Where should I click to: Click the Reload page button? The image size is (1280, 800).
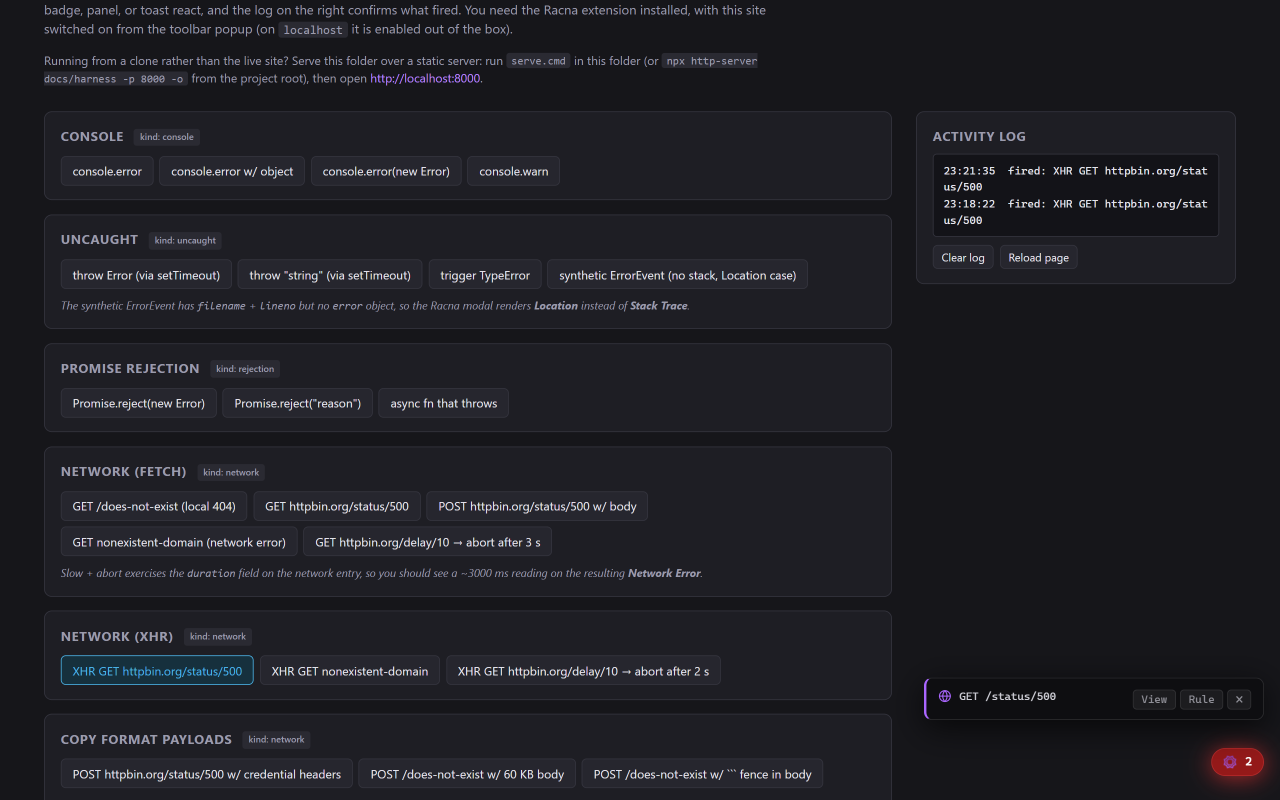click(x=1038, y=257)
